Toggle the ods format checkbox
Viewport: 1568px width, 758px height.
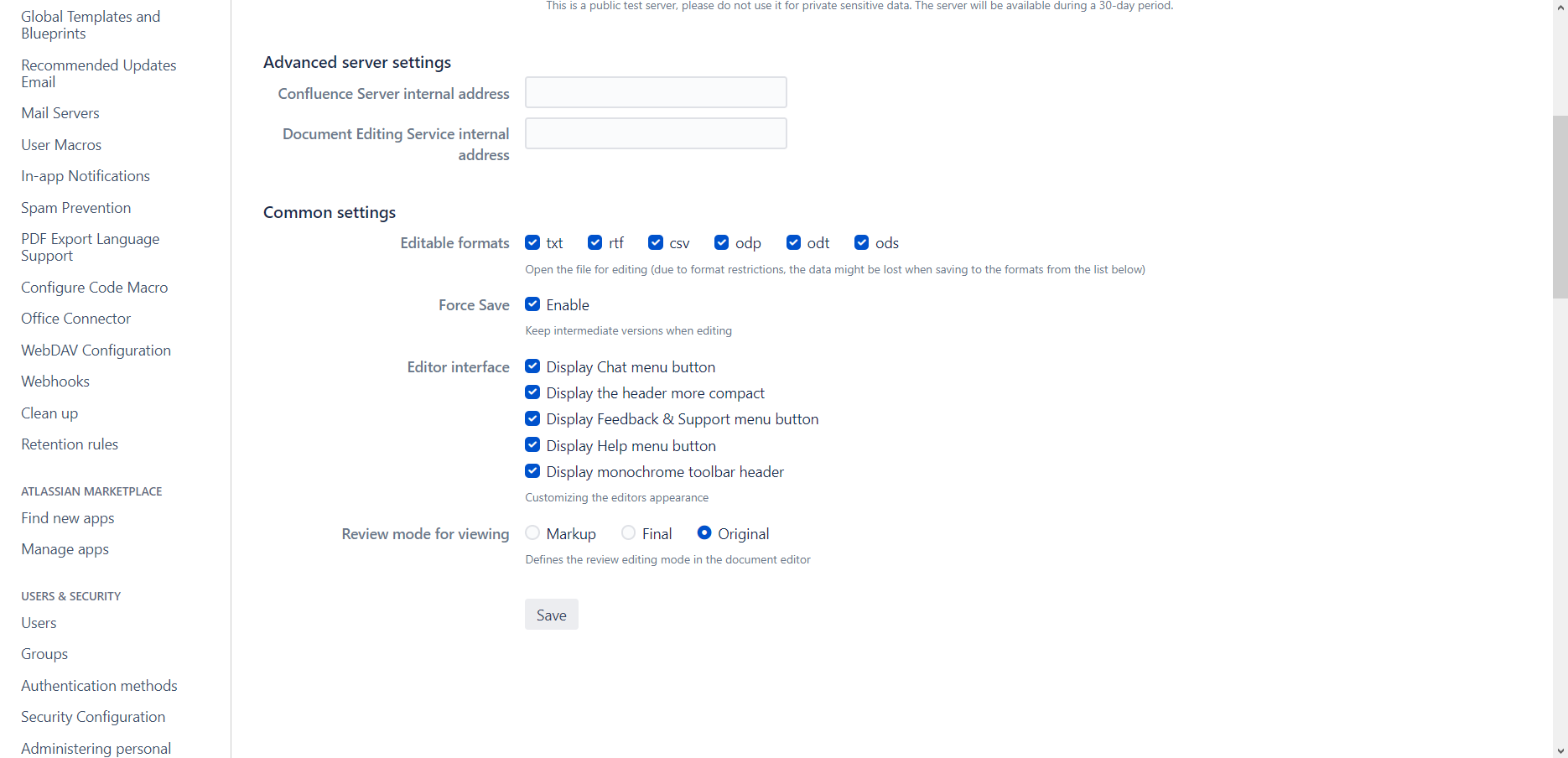point(861,243)
